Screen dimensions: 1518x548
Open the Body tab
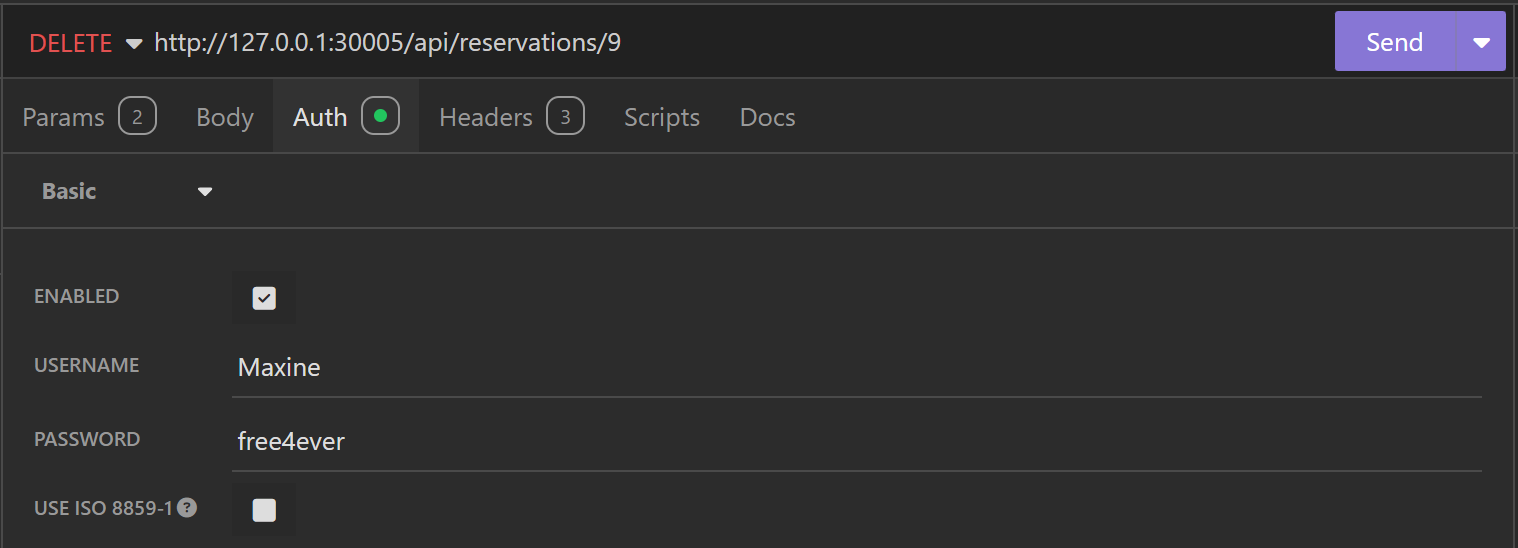coord(225,117)
